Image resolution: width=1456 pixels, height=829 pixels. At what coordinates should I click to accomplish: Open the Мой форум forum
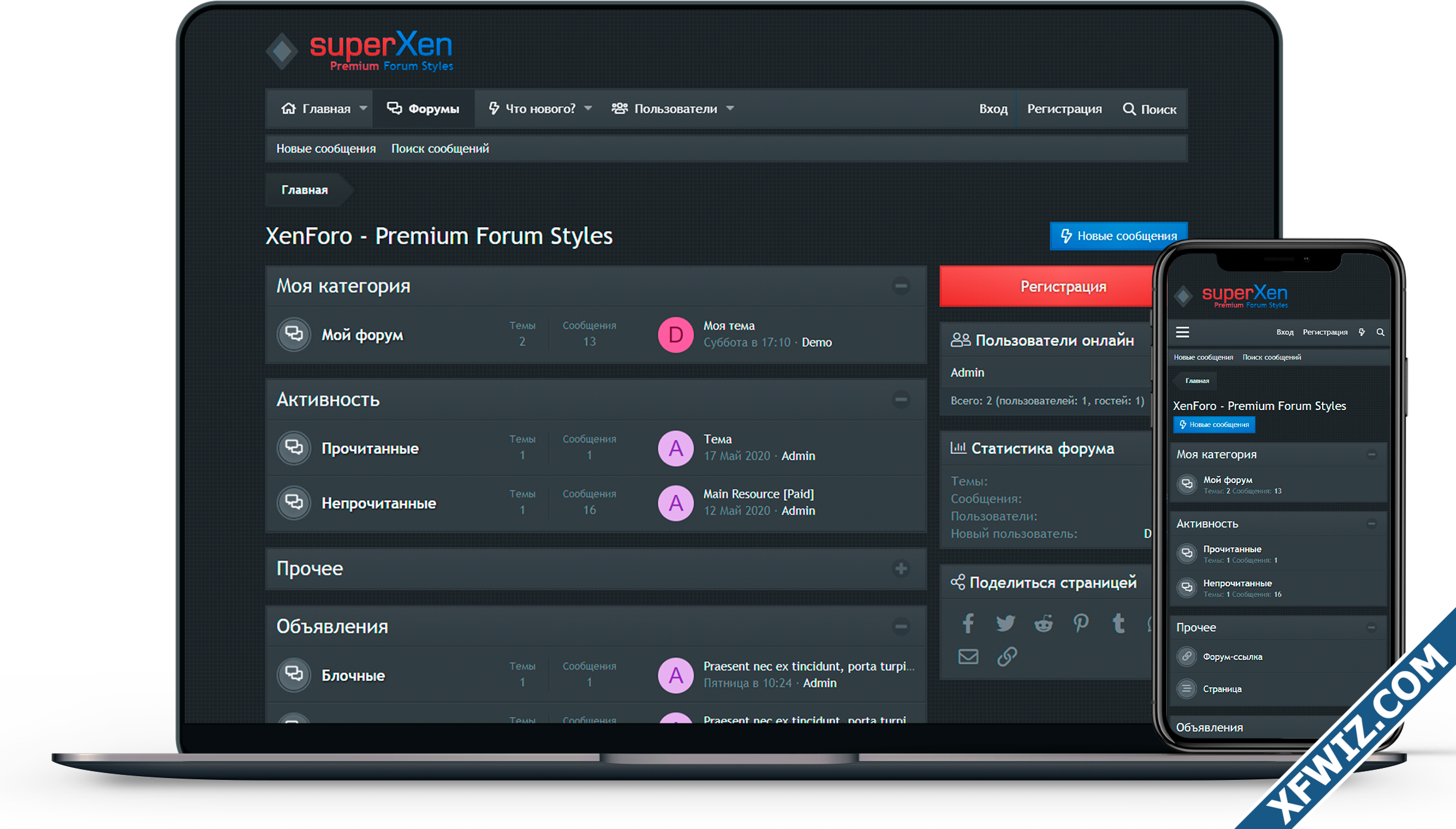click(362, 335)
